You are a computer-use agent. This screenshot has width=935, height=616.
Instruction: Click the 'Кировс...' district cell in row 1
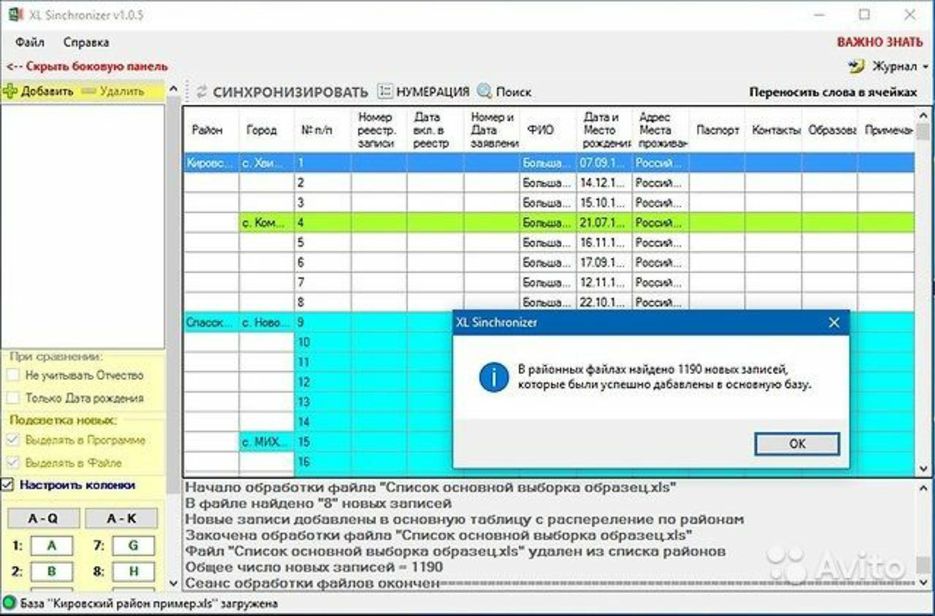(x=211, y=163)
